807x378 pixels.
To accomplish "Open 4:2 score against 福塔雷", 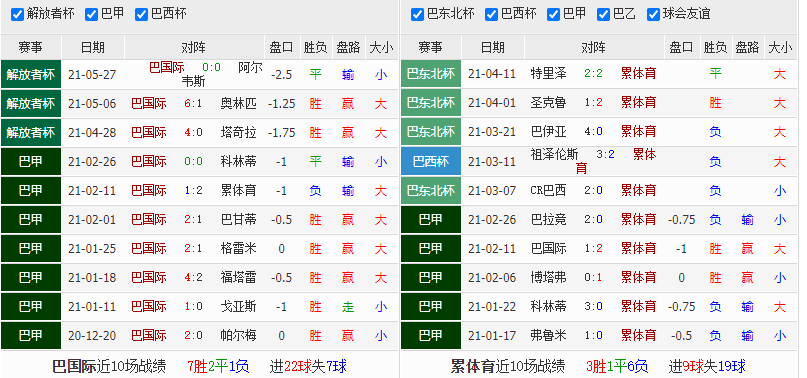I will click(x=193, y=278).
